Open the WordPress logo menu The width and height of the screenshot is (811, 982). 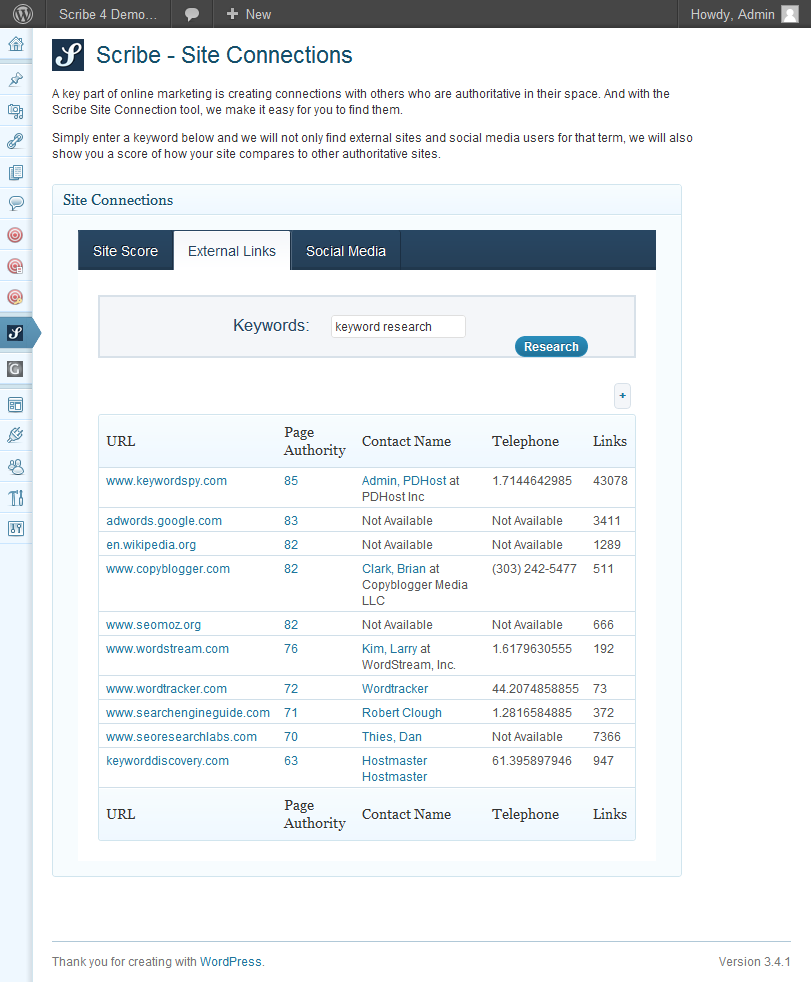[23, 14]
